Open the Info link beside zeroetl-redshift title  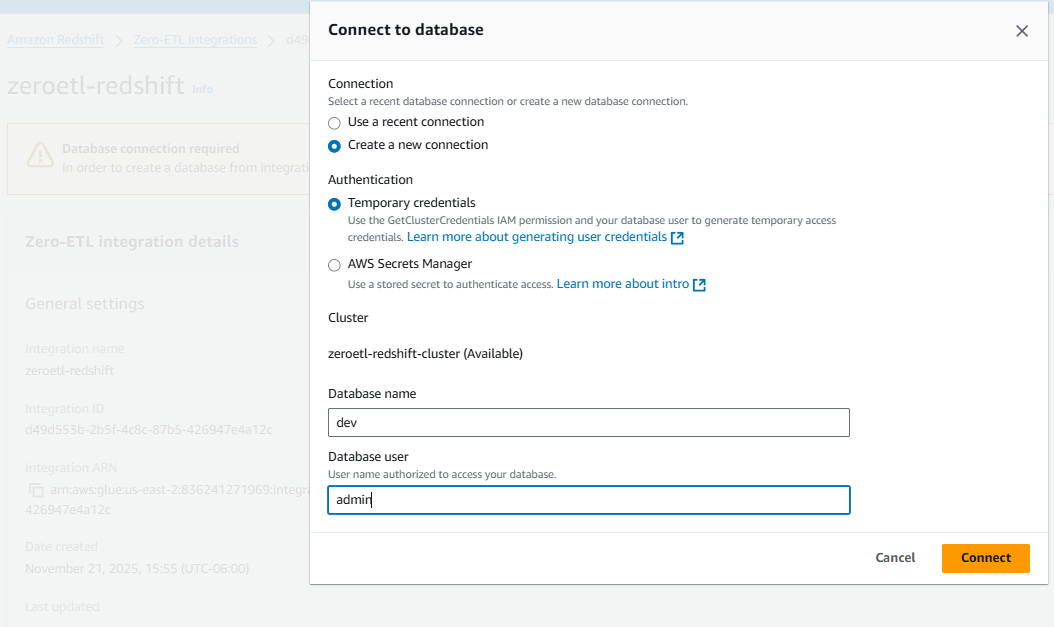click(x=202, y=89)
